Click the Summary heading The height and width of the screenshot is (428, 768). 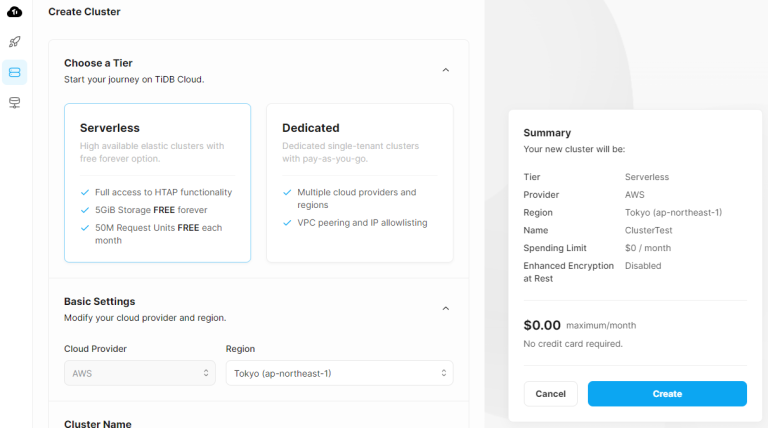(547, 133)
